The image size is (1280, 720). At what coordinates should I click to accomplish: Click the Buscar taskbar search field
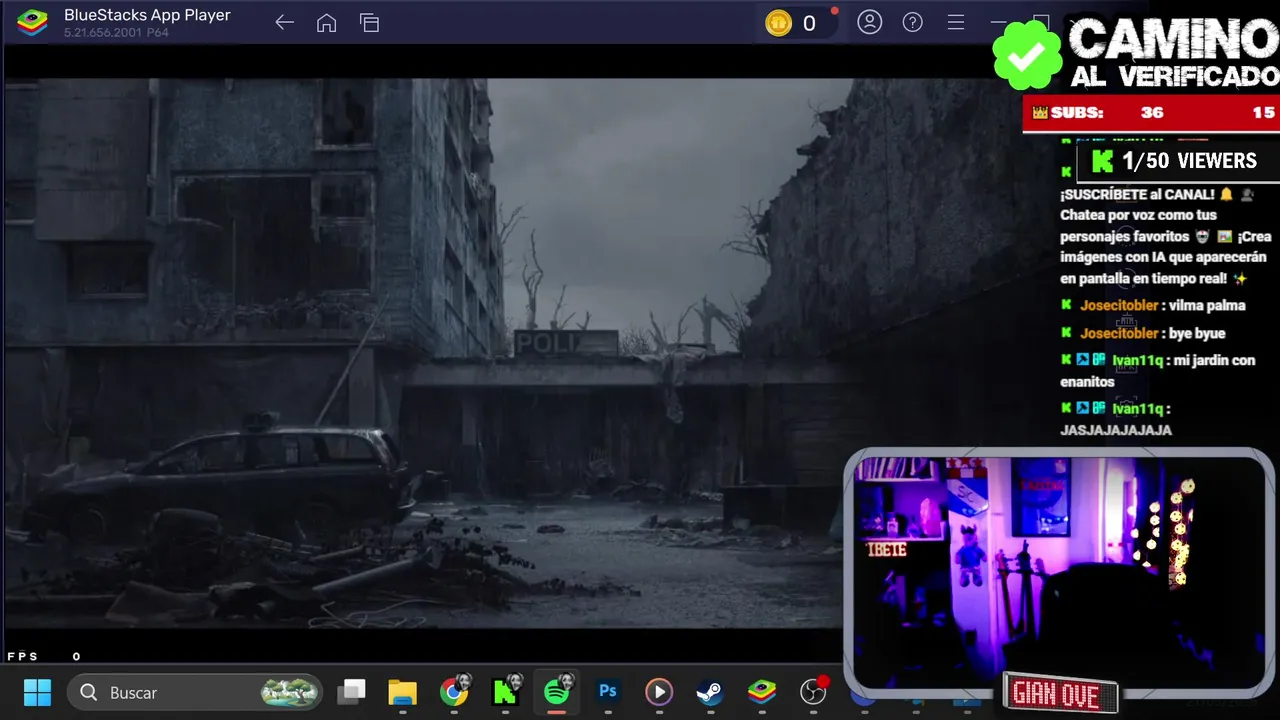pyautogui.click(x=196, y=692)
